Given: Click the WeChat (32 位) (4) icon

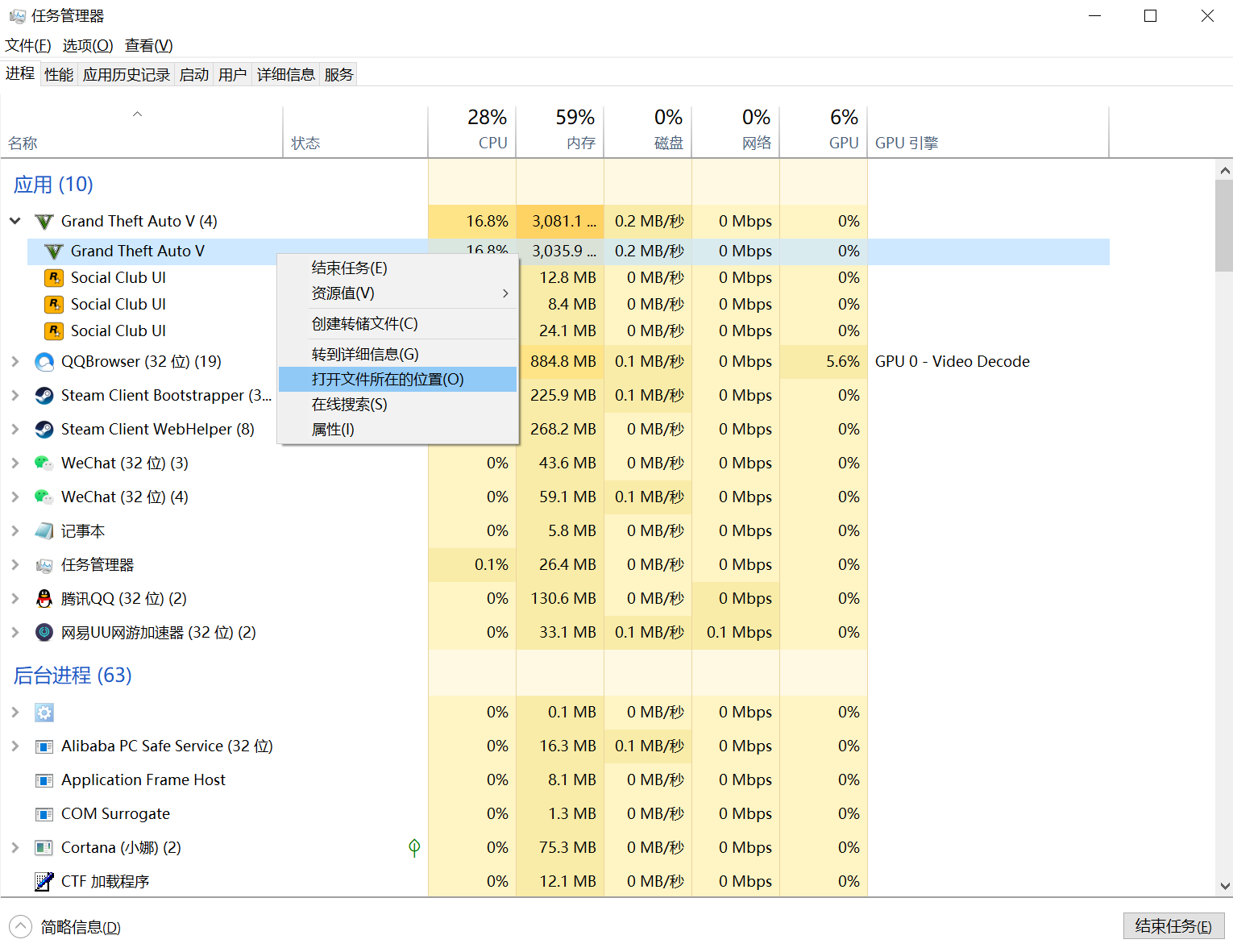Looking at the screenshot, I should (44, 497).
